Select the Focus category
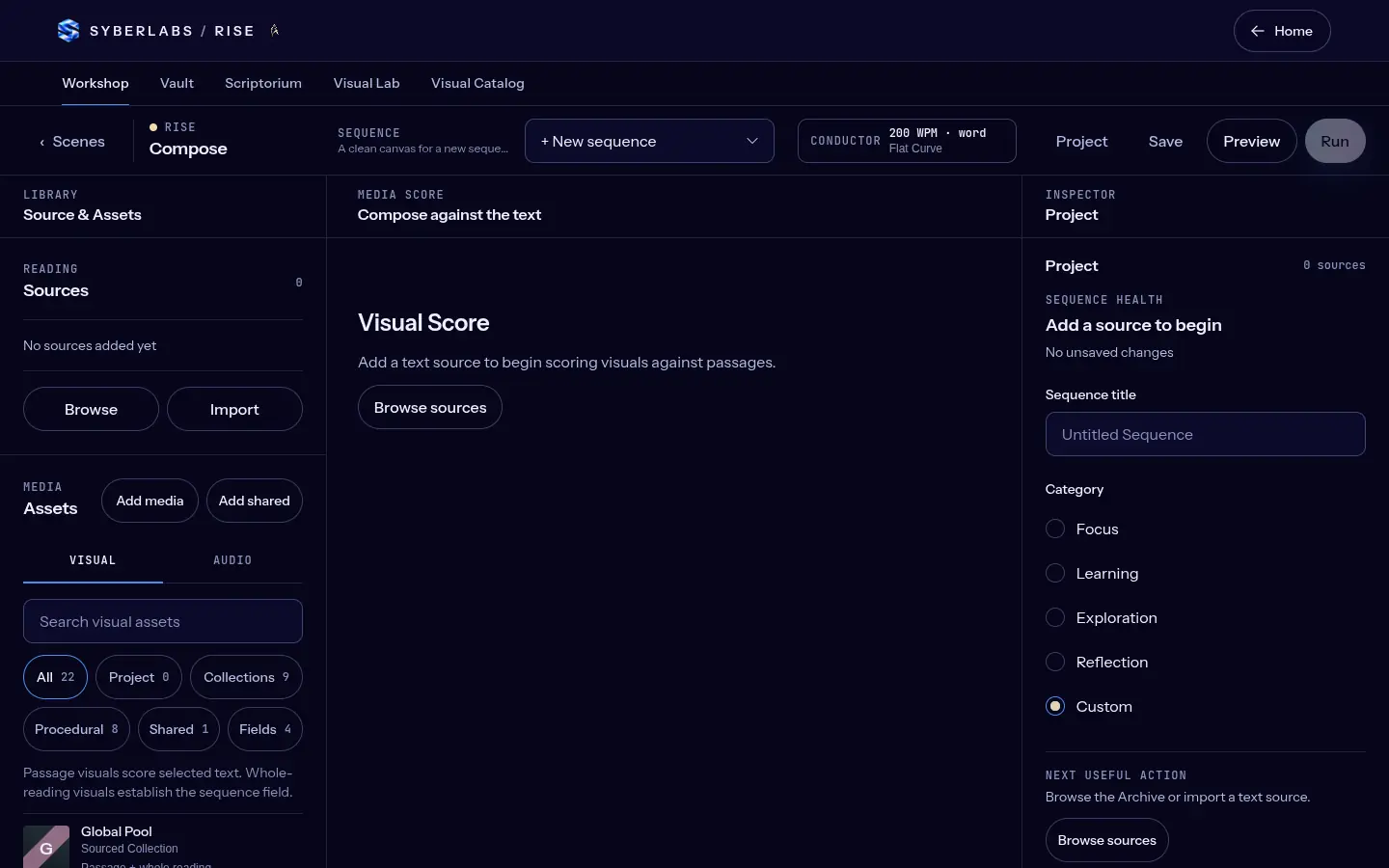 (1055, 529)
